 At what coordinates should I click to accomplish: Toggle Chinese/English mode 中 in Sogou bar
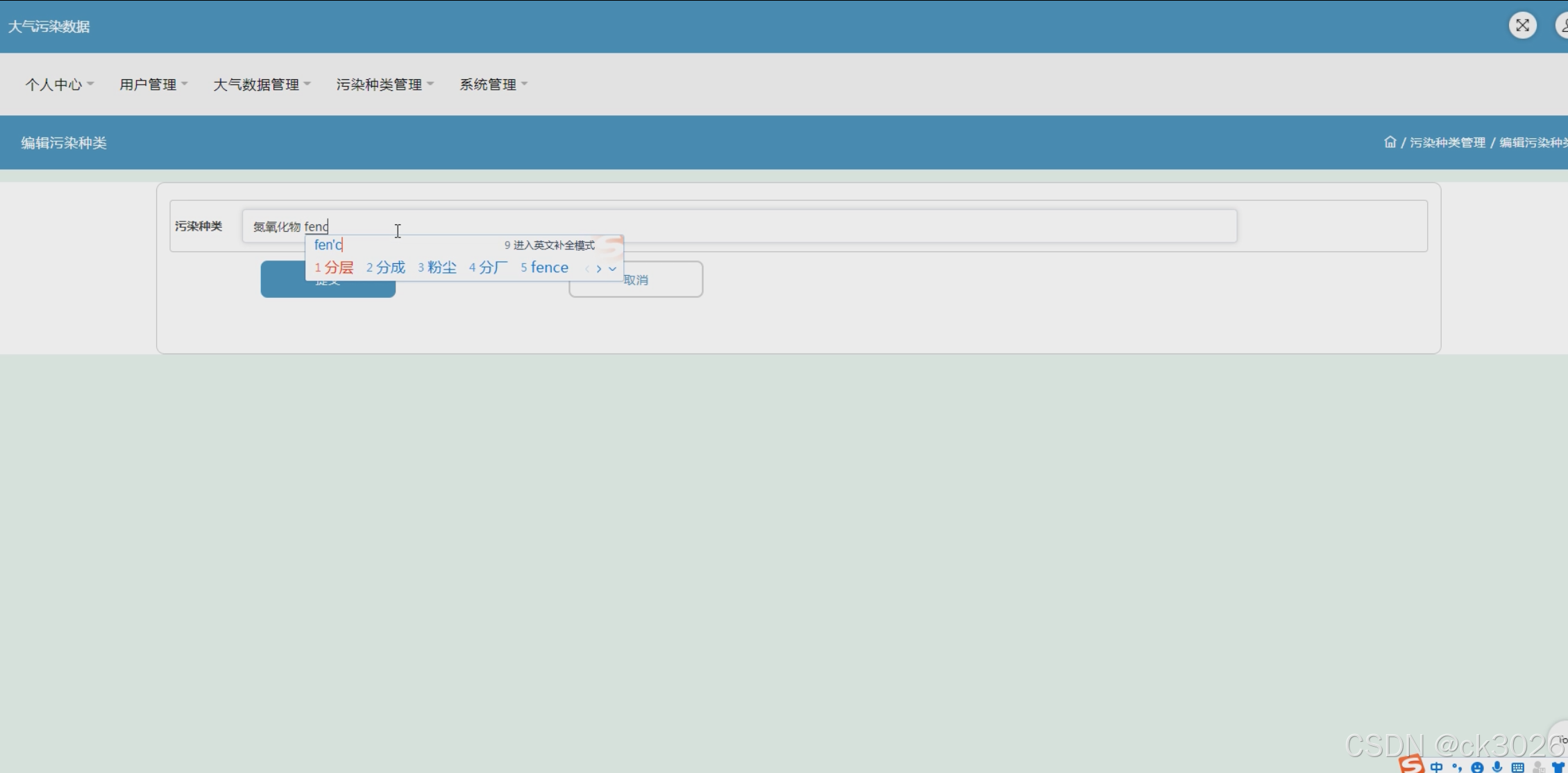coord(1437,767)
